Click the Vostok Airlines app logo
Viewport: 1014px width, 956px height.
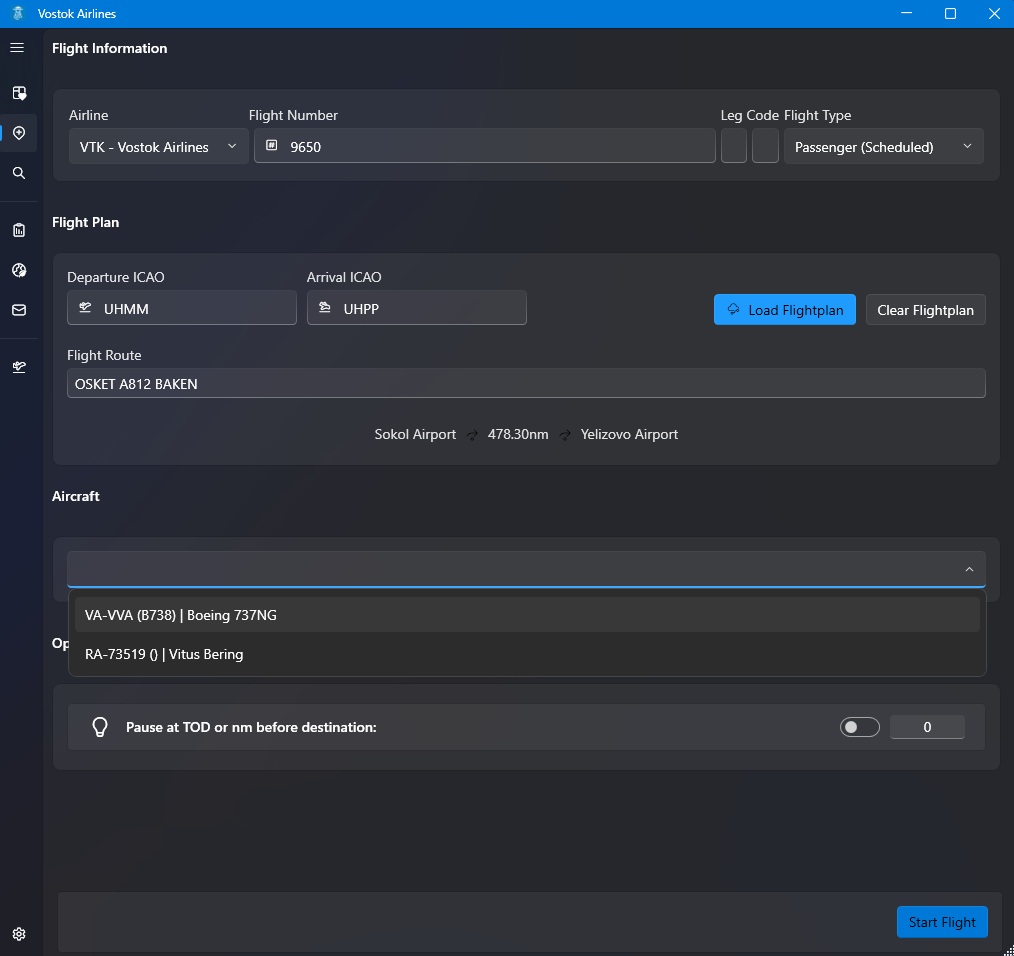18,14
